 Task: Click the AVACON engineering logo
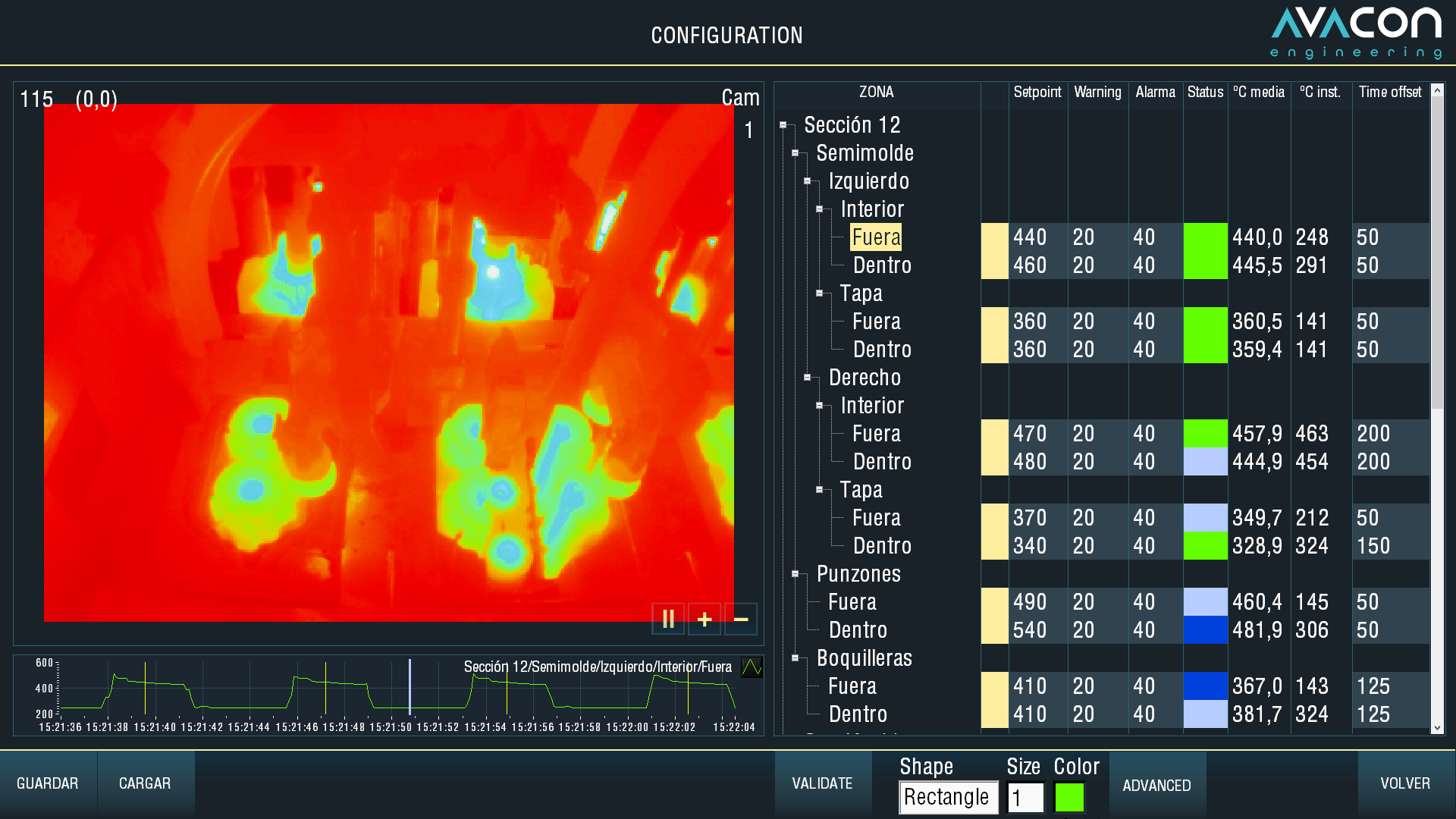[1357, 32]
